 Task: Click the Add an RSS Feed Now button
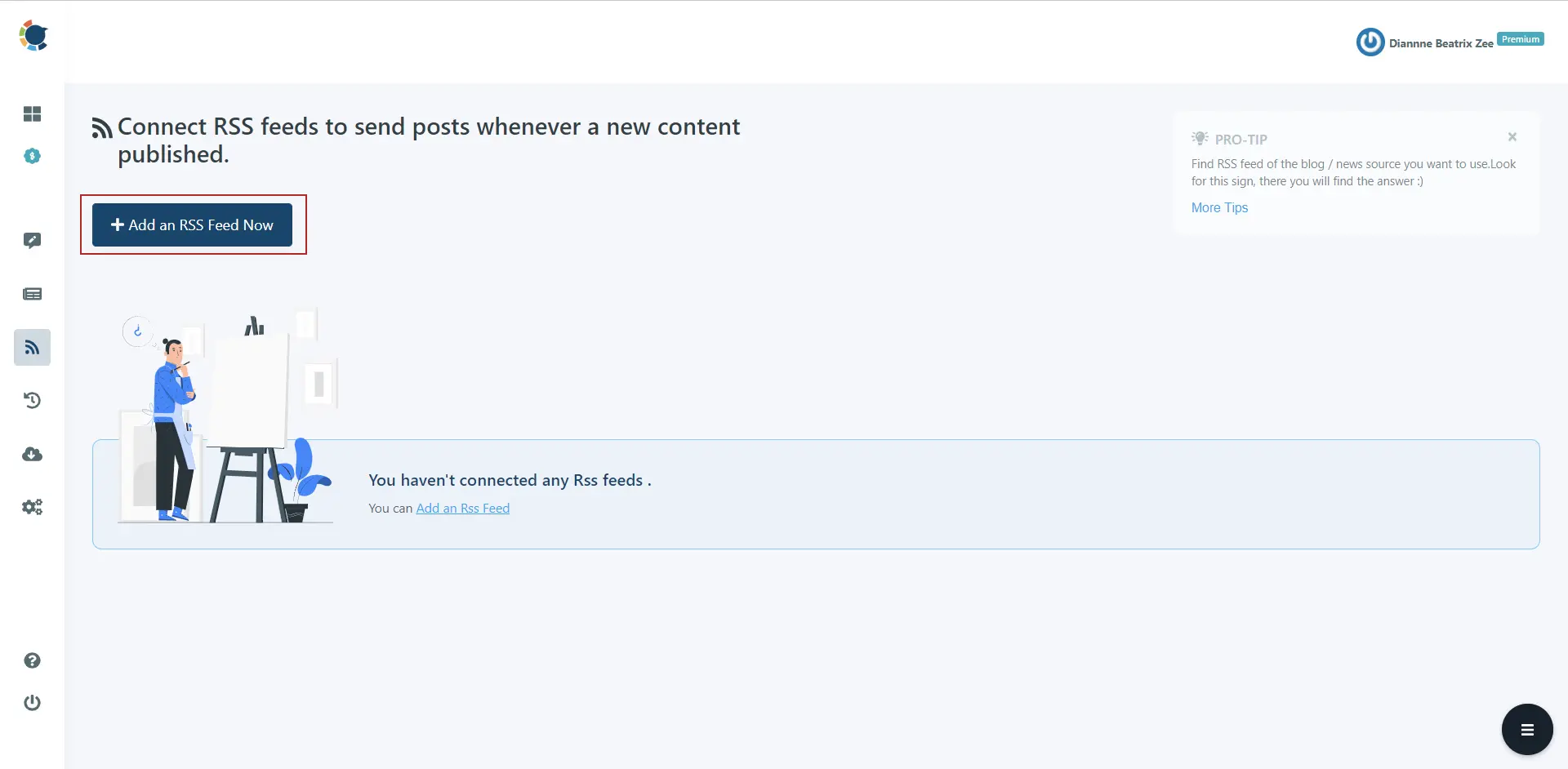click(x=193, y=224)
